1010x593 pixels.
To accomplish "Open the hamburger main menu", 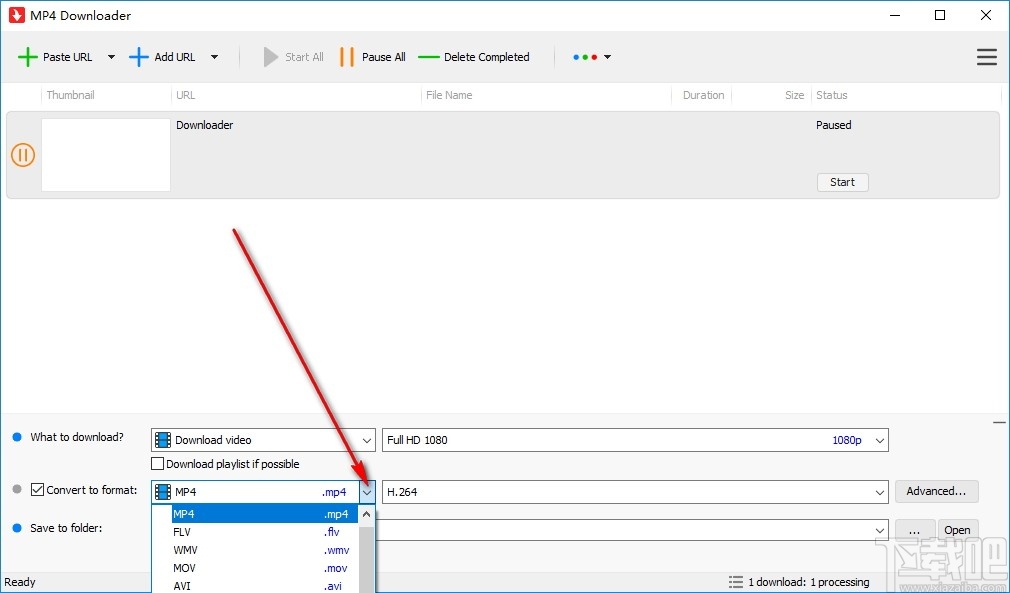I will point(987,57).
